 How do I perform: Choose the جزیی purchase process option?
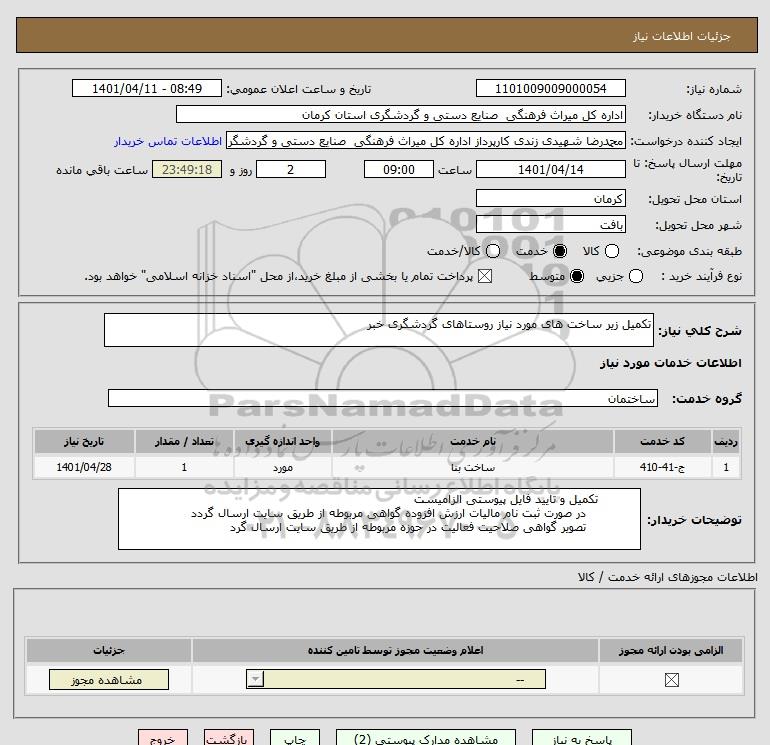coord(635,276)
